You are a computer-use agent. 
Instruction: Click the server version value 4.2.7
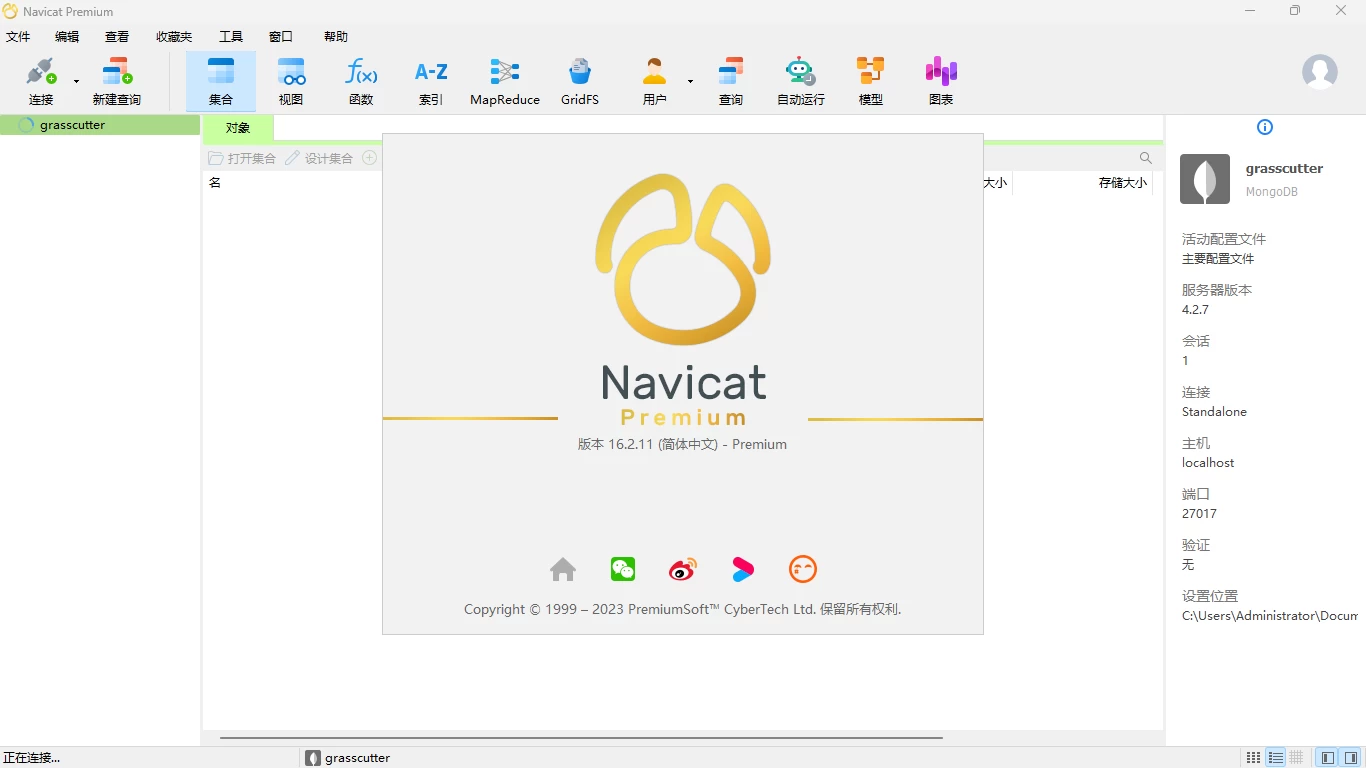point(1195,310)
